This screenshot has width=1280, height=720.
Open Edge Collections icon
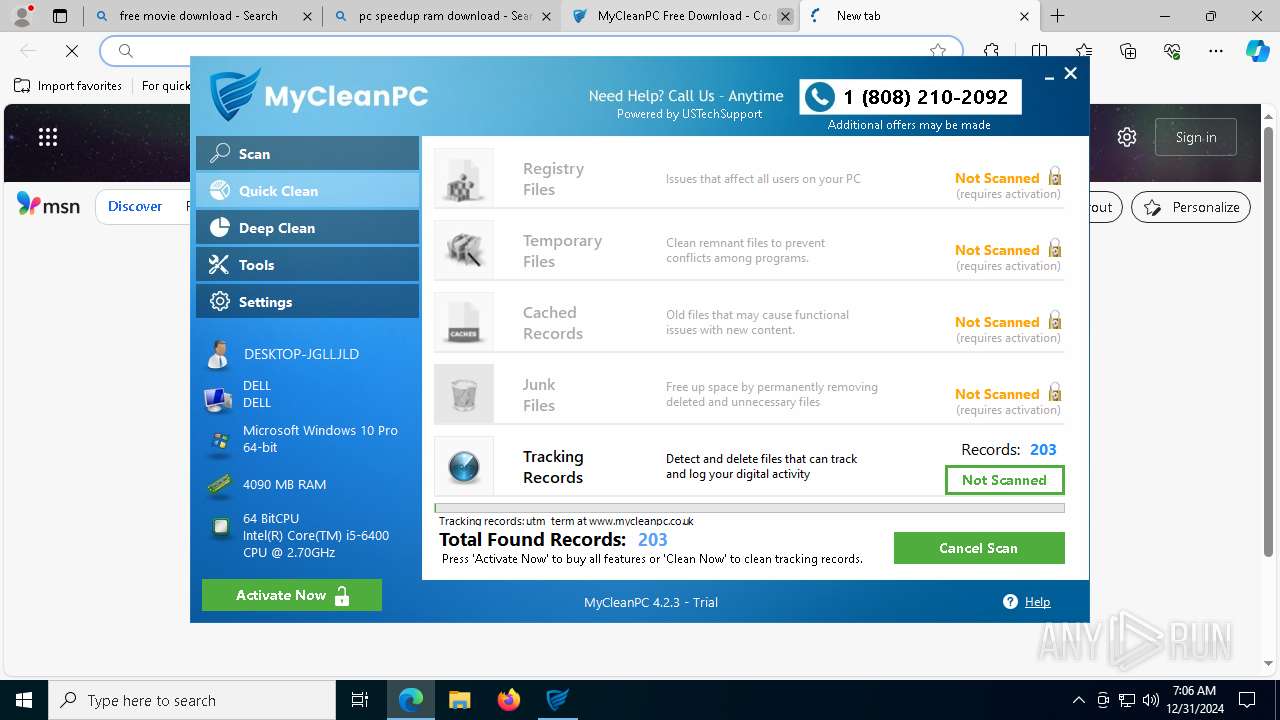pyautogui.click(x=1128, y=51)
